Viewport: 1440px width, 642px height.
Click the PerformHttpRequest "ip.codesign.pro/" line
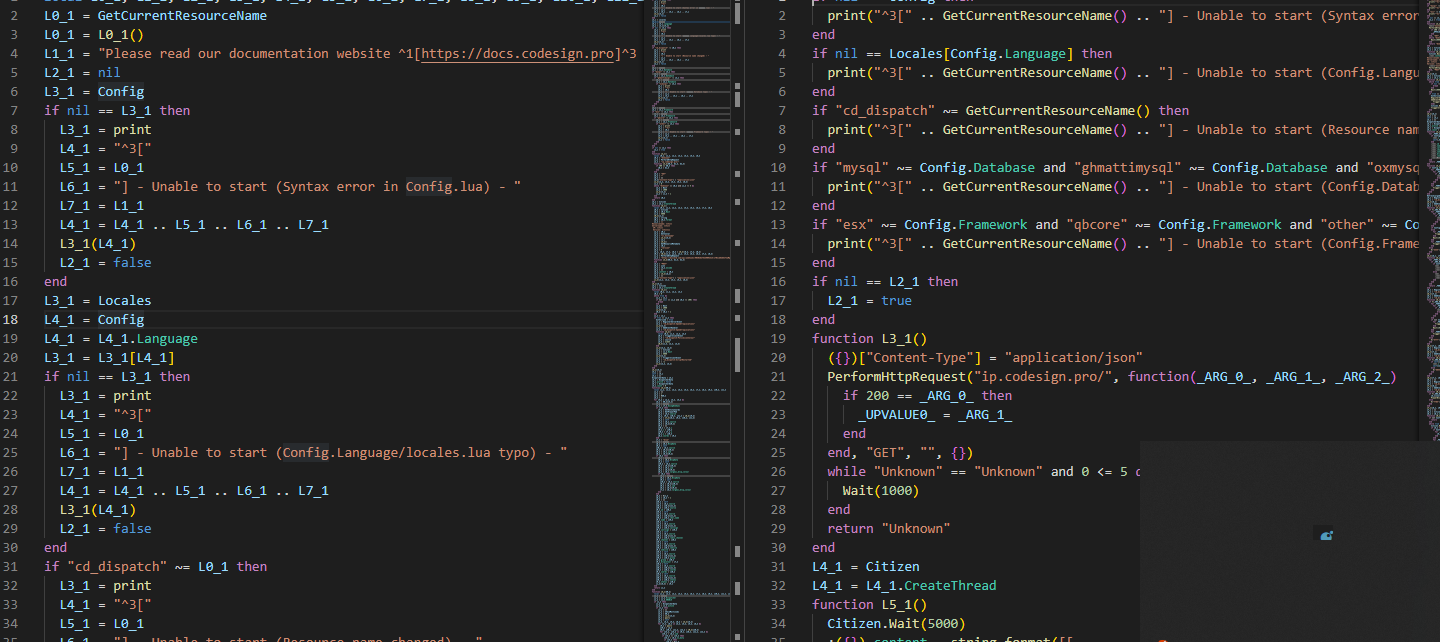tap(1112, 376)
